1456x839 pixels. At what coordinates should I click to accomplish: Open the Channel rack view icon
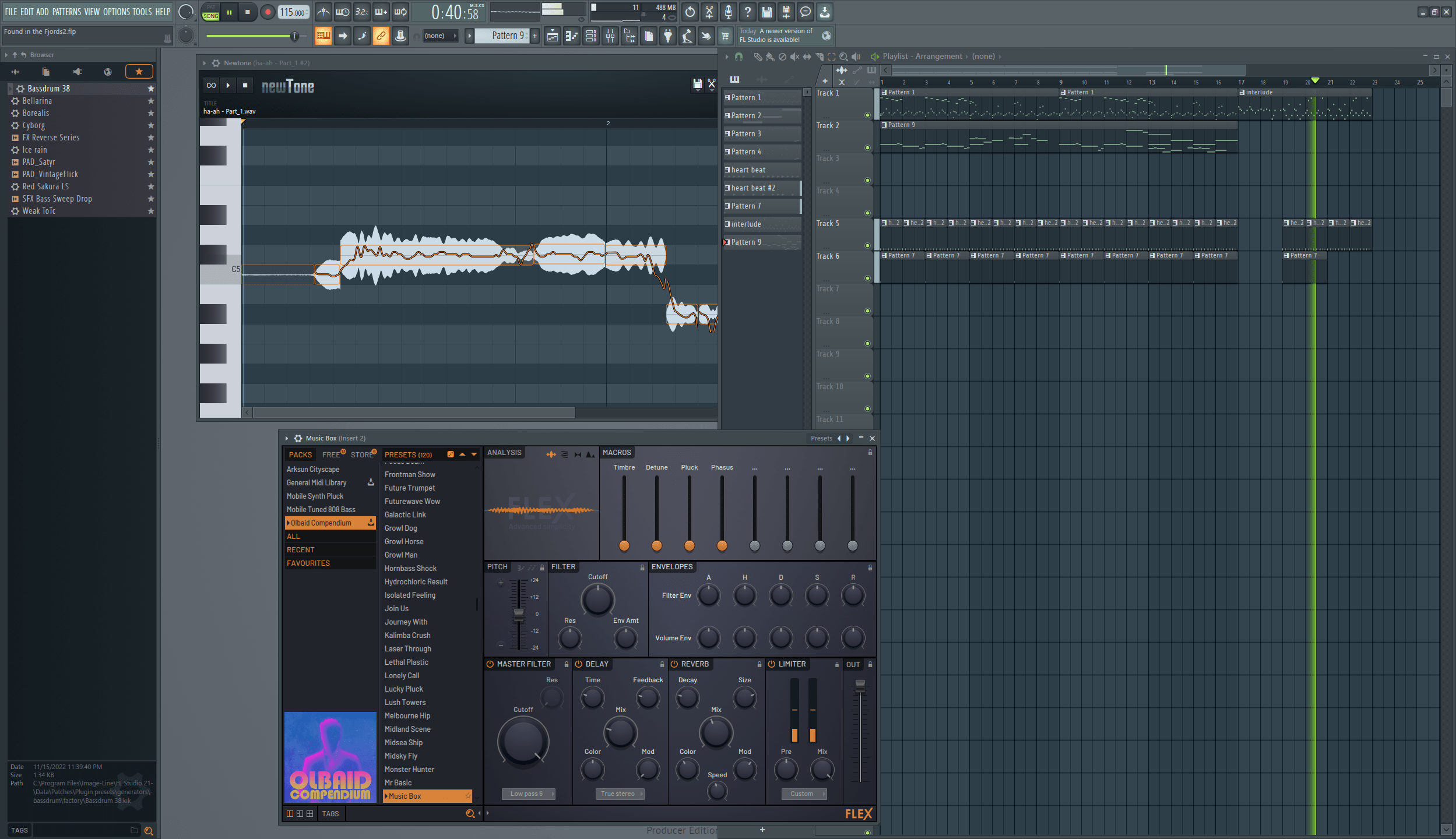coord(591,36)
